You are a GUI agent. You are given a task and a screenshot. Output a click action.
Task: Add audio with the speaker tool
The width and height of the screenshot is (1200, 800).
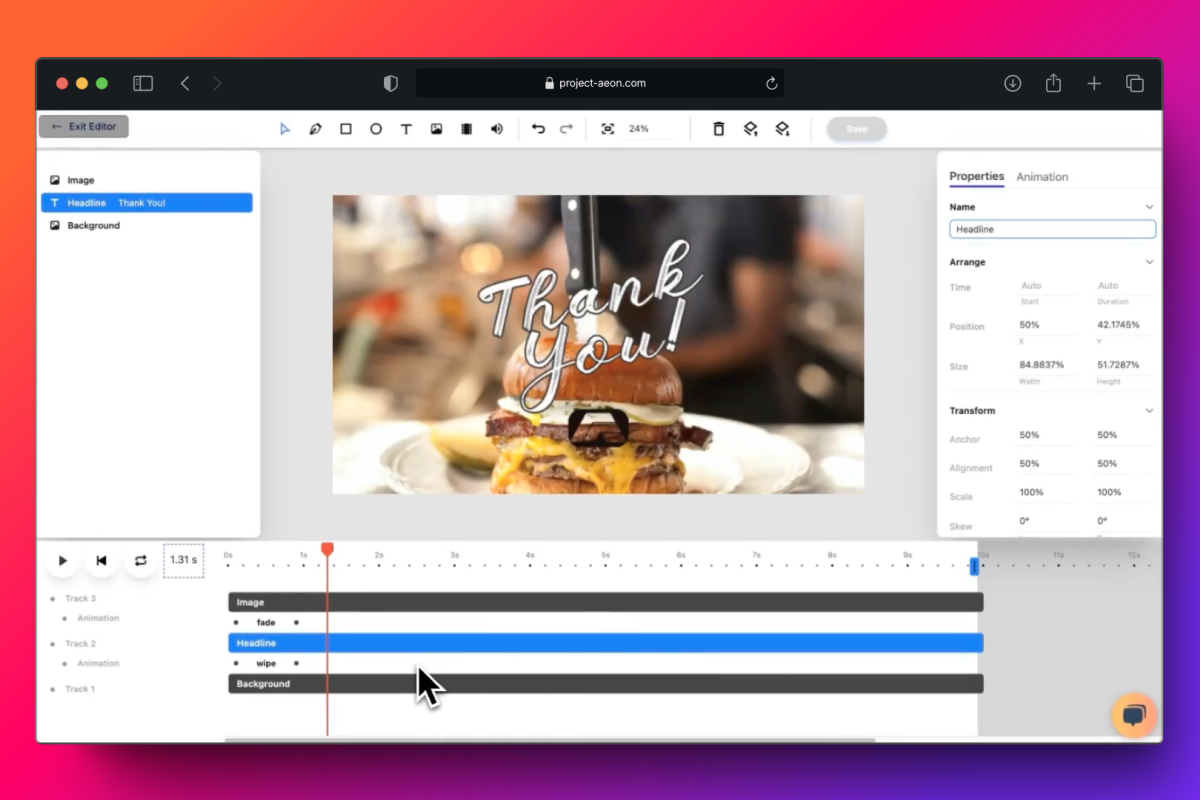coord(497,129)
